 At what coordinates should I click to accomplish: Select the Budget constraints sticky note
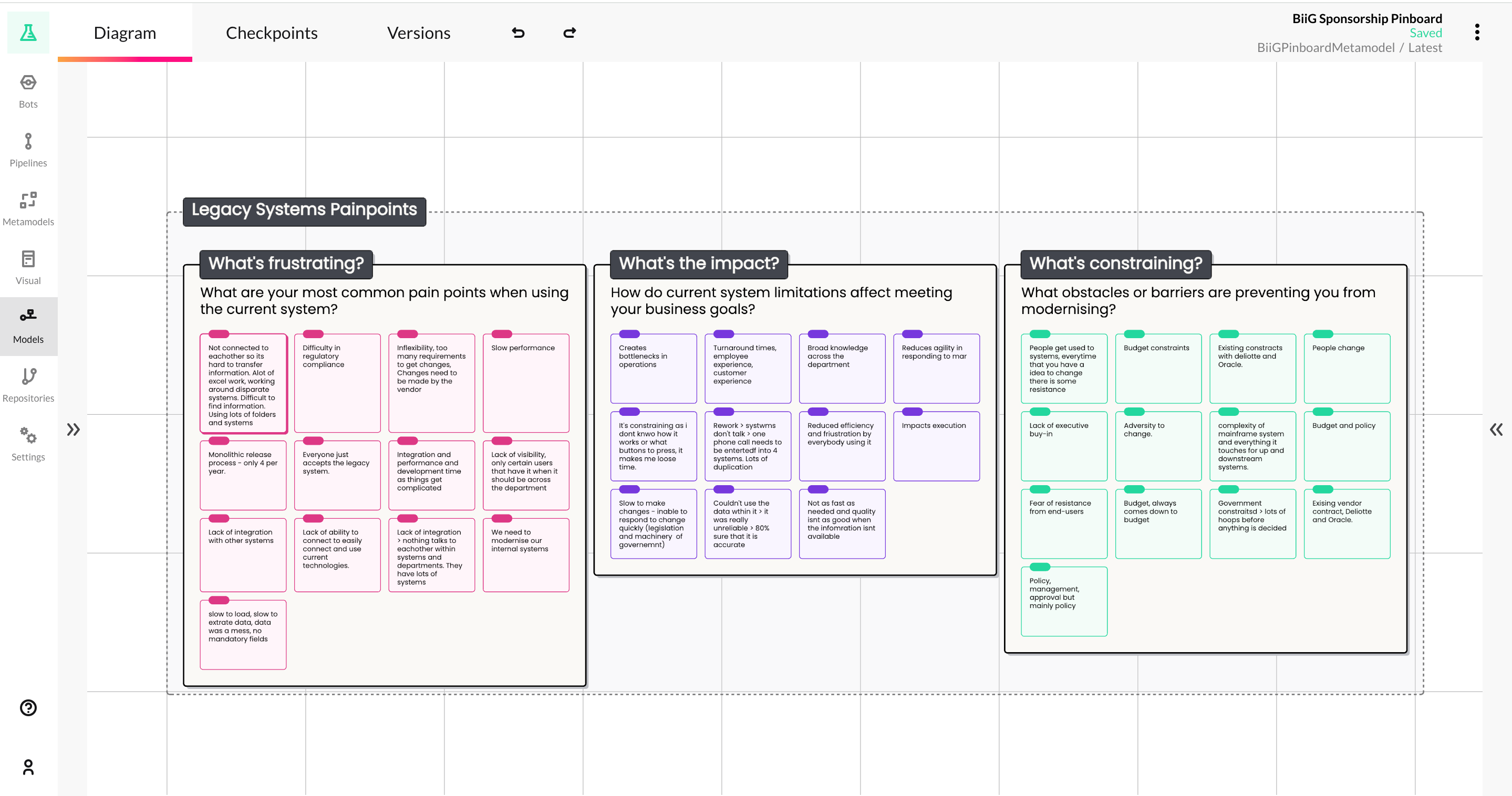1157,369
